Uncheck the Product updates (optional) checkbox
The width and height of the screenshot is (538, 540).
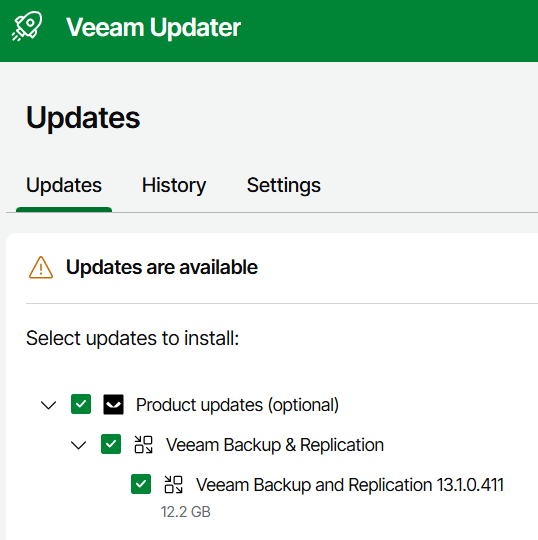[81, 404]
